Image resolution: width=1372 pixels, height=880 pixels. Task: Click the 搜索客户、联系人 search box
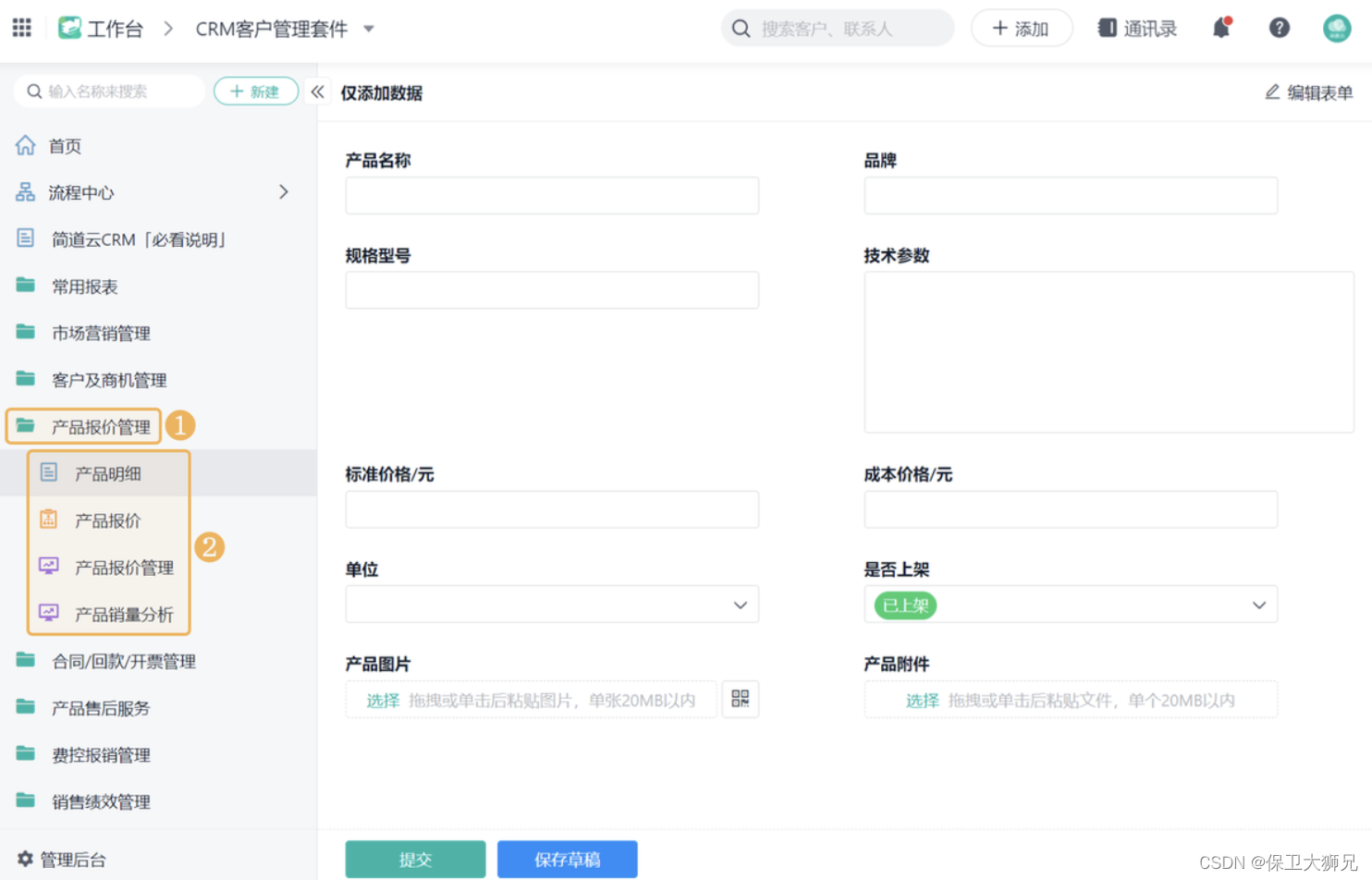pyautogui.click(x=838, y=28)
